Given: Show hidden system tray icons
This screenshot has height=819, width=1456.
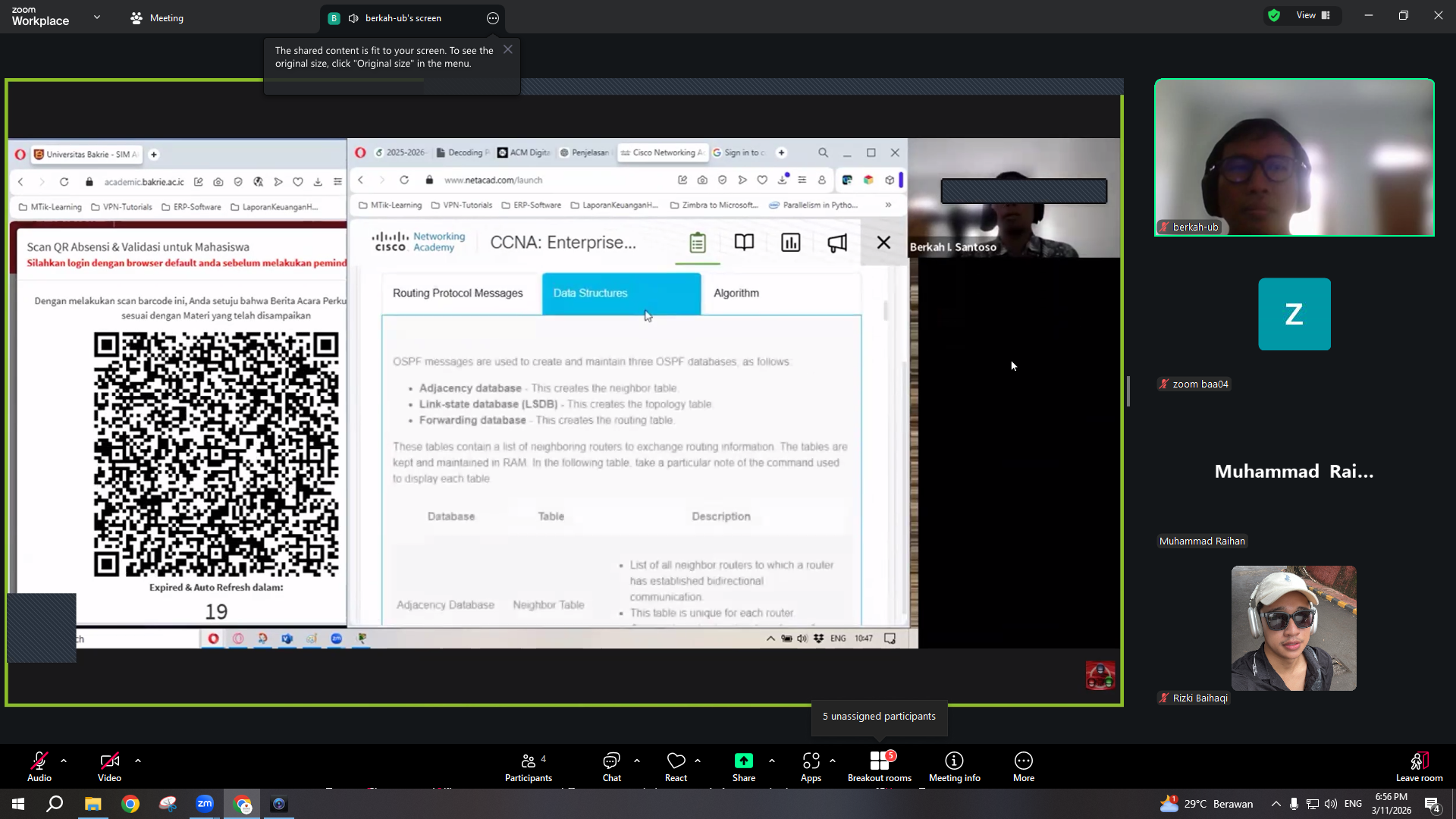Looking at the screenshot, I should [x=1276, y=804].
